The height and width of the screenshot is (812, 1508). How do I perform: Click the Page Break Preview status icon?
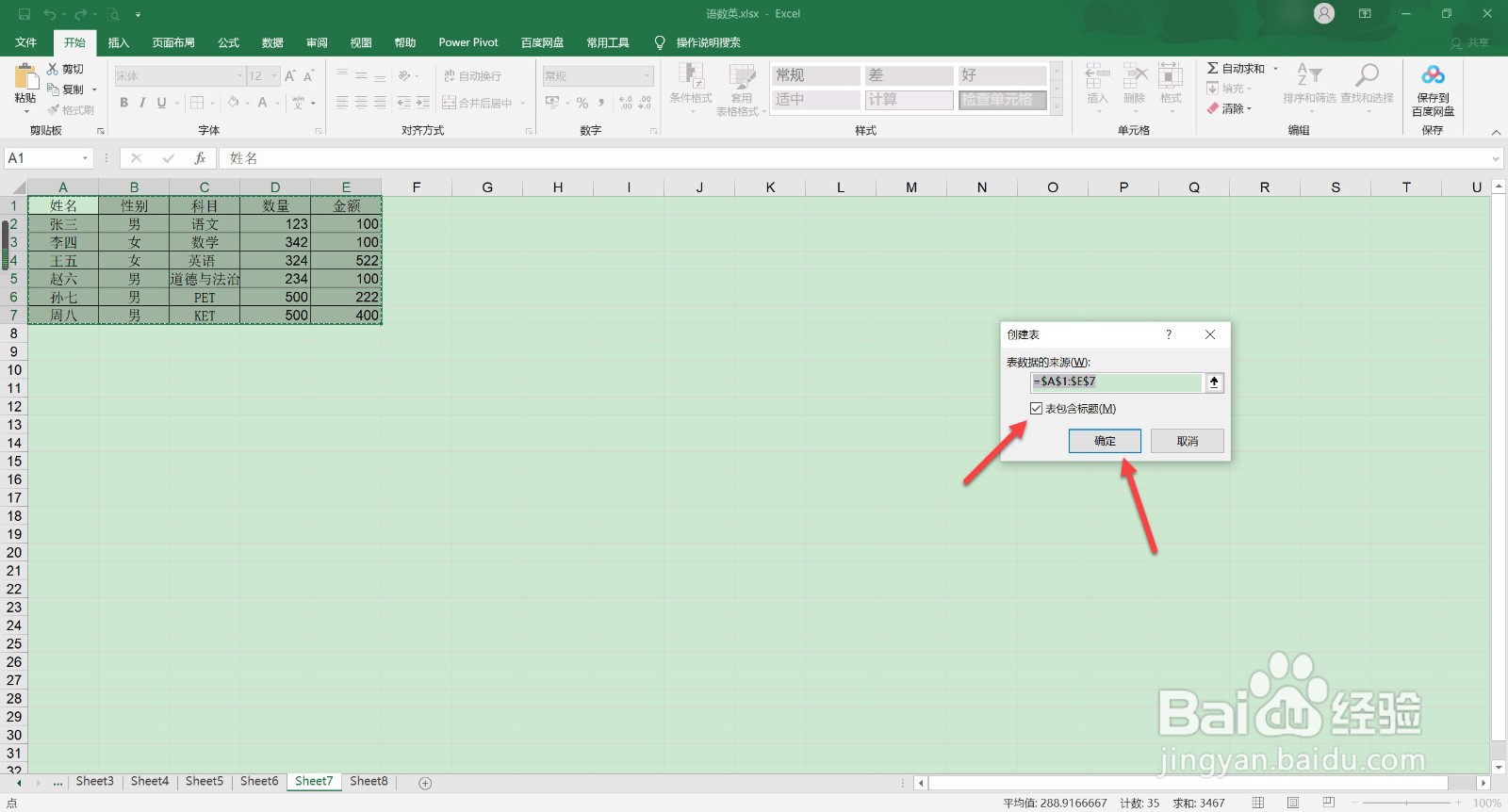1329,803
